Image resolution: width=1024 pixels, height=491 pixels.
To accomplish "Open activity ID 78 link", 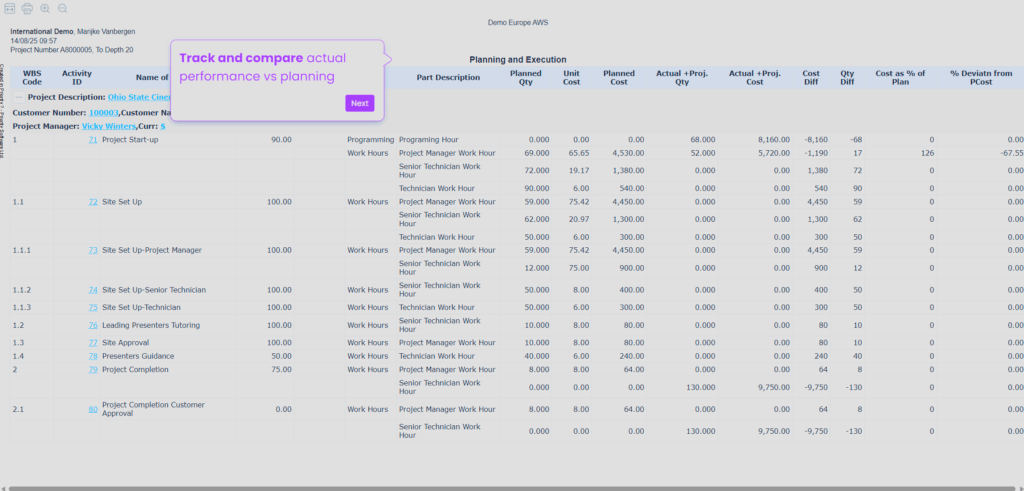I will click(x=93, y=356).
